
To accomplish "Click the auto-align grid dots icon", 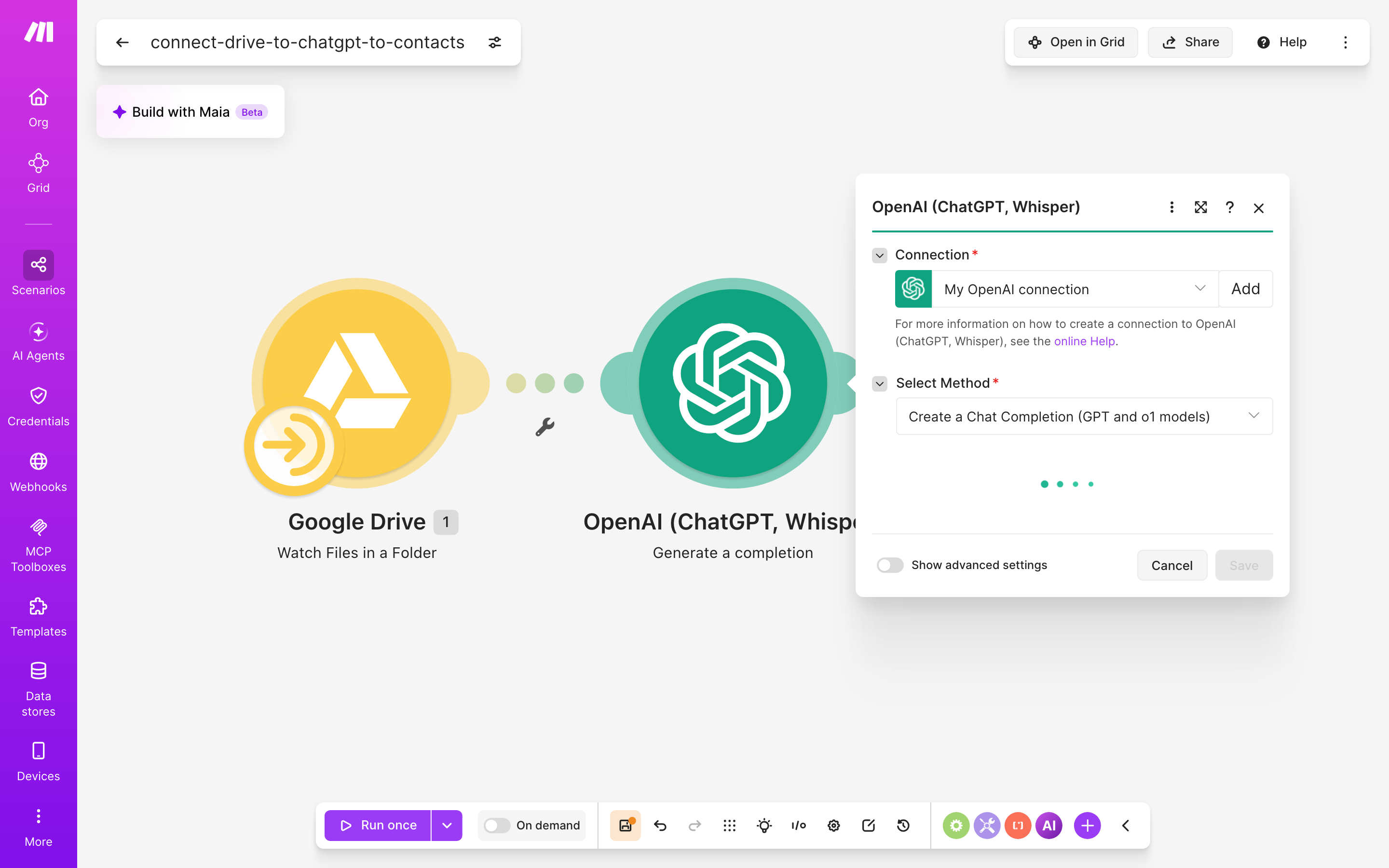I will (730, 826).
